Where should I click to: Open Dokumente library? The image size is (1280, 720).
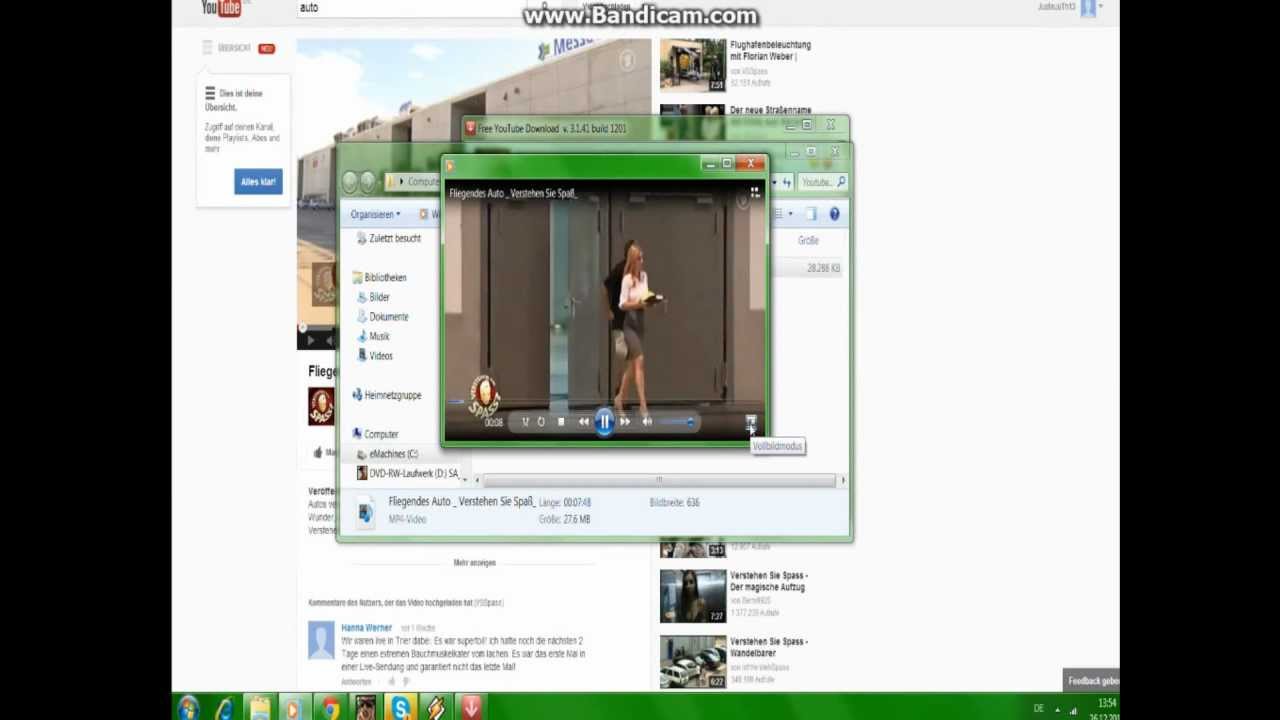point(382,316)
